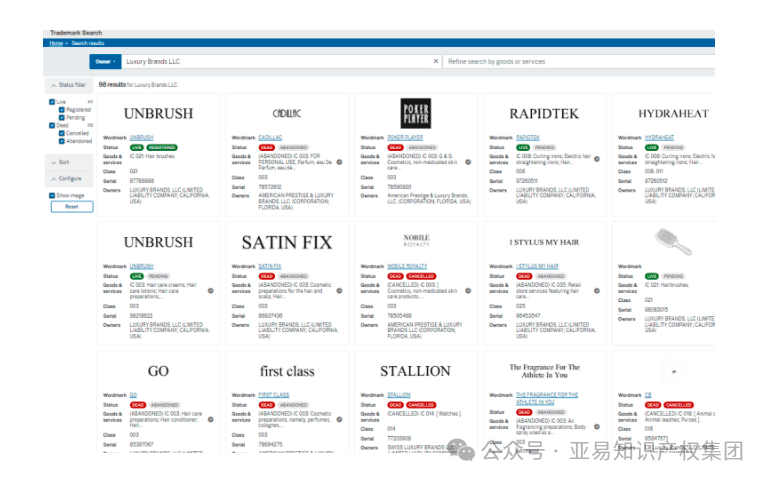Screen dimensions: 768x481
Task: Clear the Luxury Brands LLC search text
Action: point(436,61)
